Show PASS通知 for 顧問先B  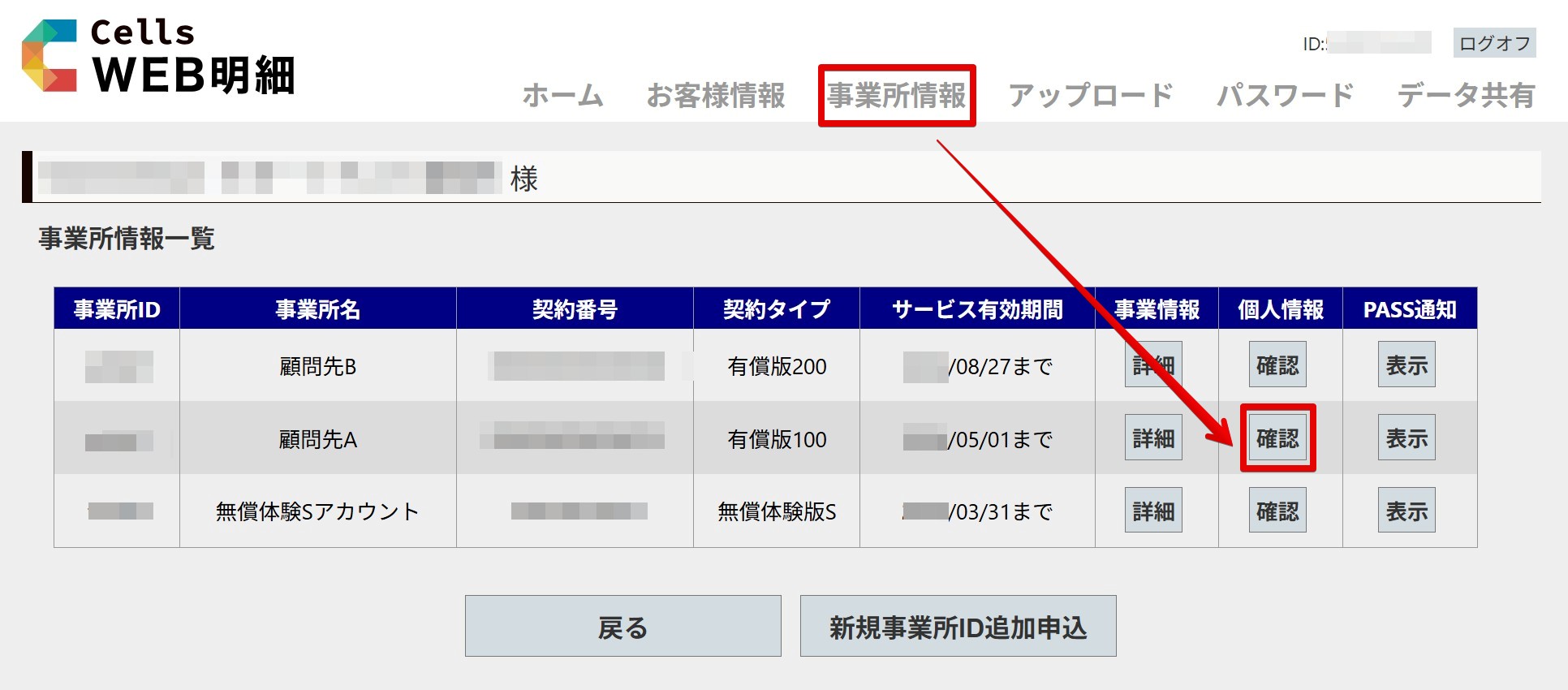[1406, 364]
